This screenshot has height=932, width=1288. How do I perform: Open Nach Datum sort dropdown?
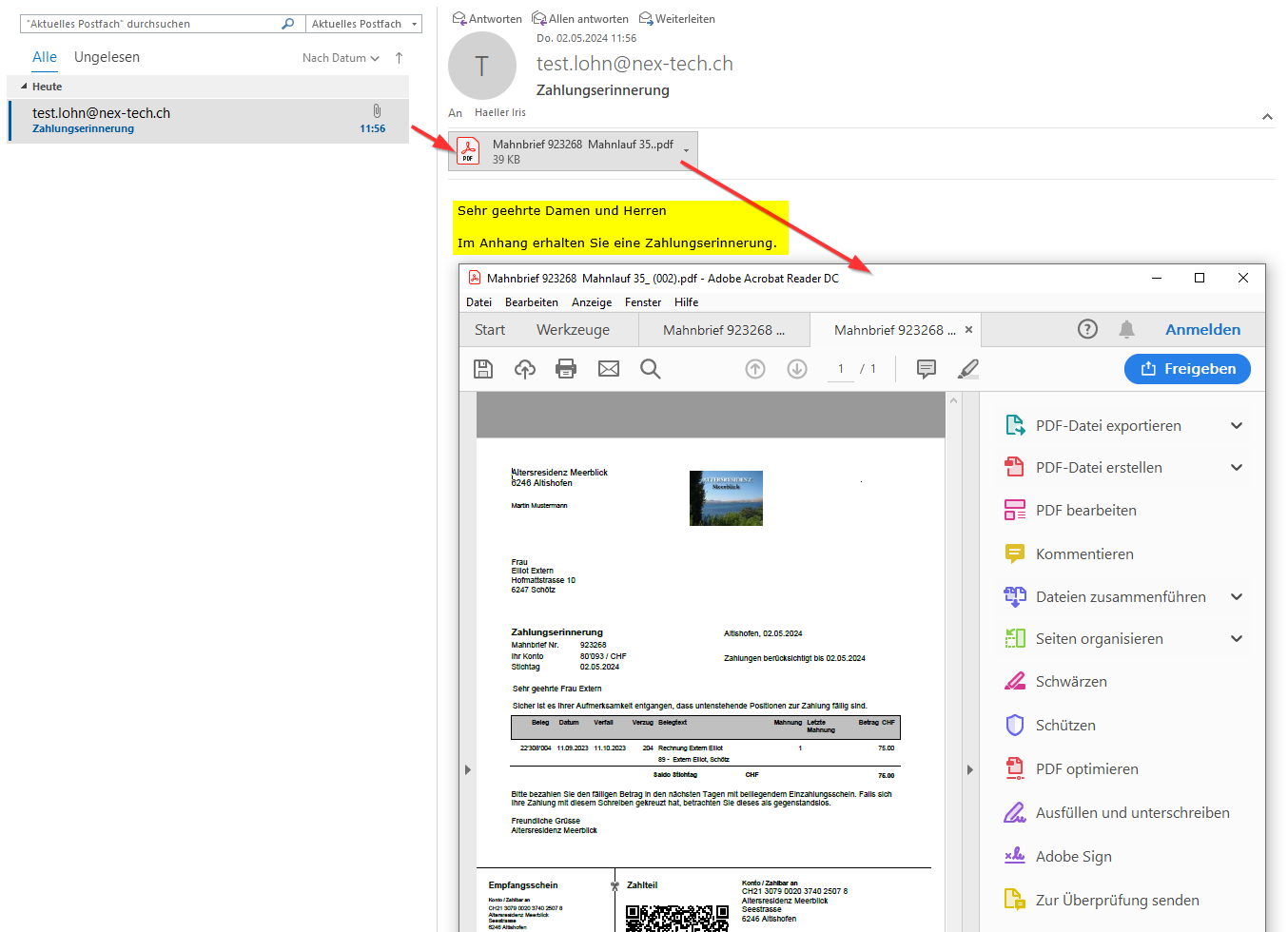point(341,58)
